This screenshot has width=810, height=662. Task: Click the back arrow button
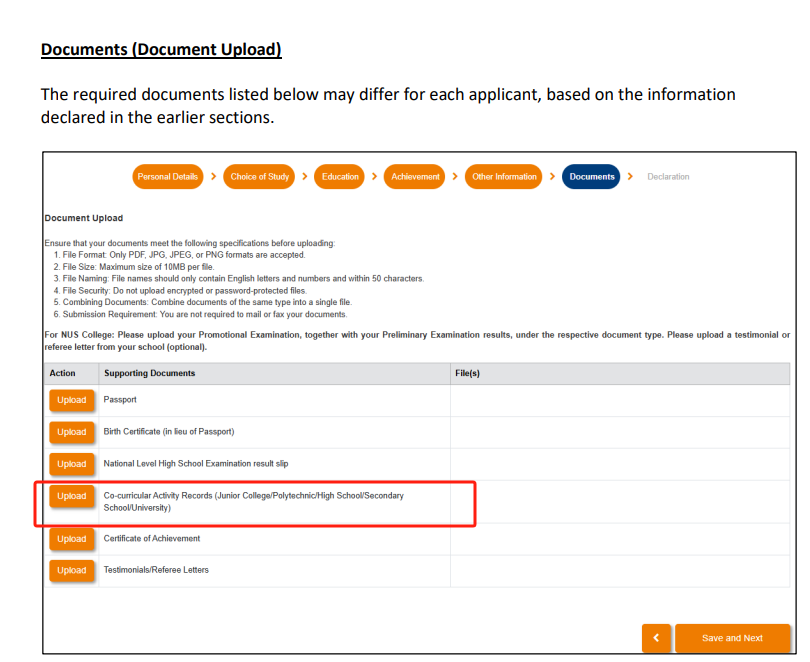(x=656, y=638)
